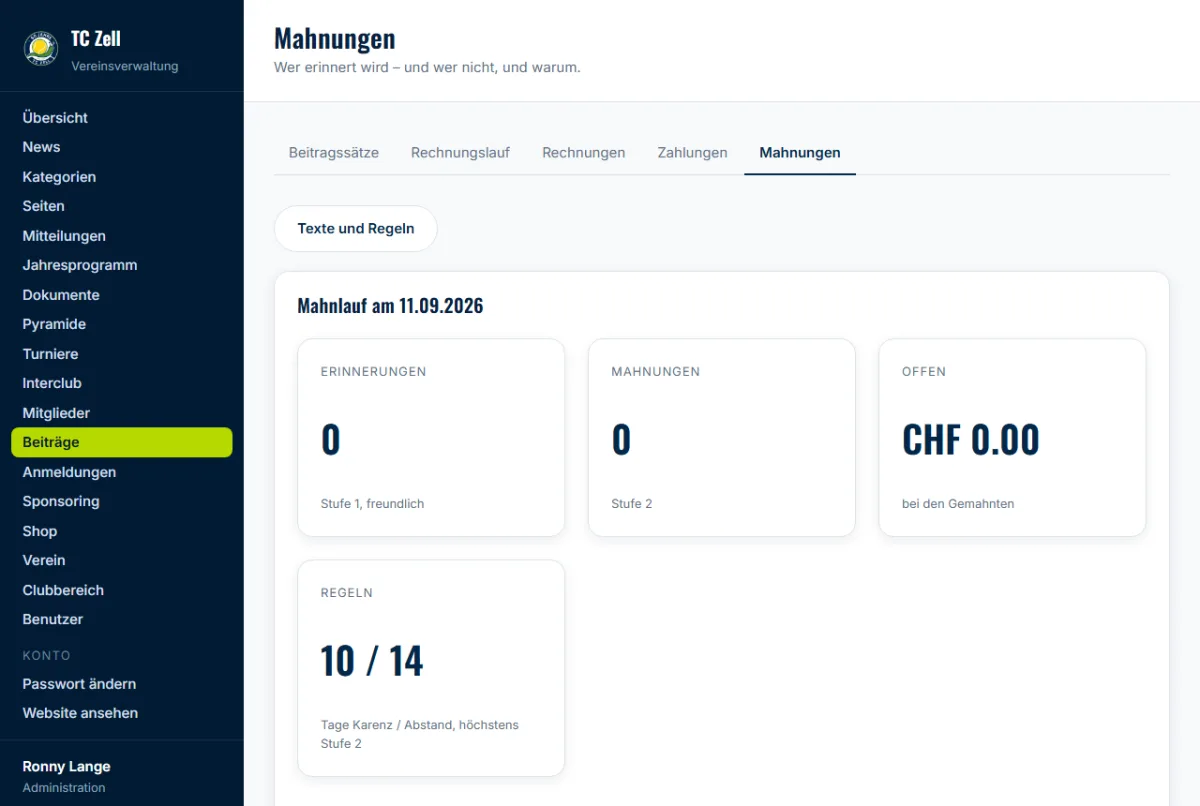Open Übersicht in the sidebar
Viewport: 1200px width, 806px height.
click(x=121, y=117)
